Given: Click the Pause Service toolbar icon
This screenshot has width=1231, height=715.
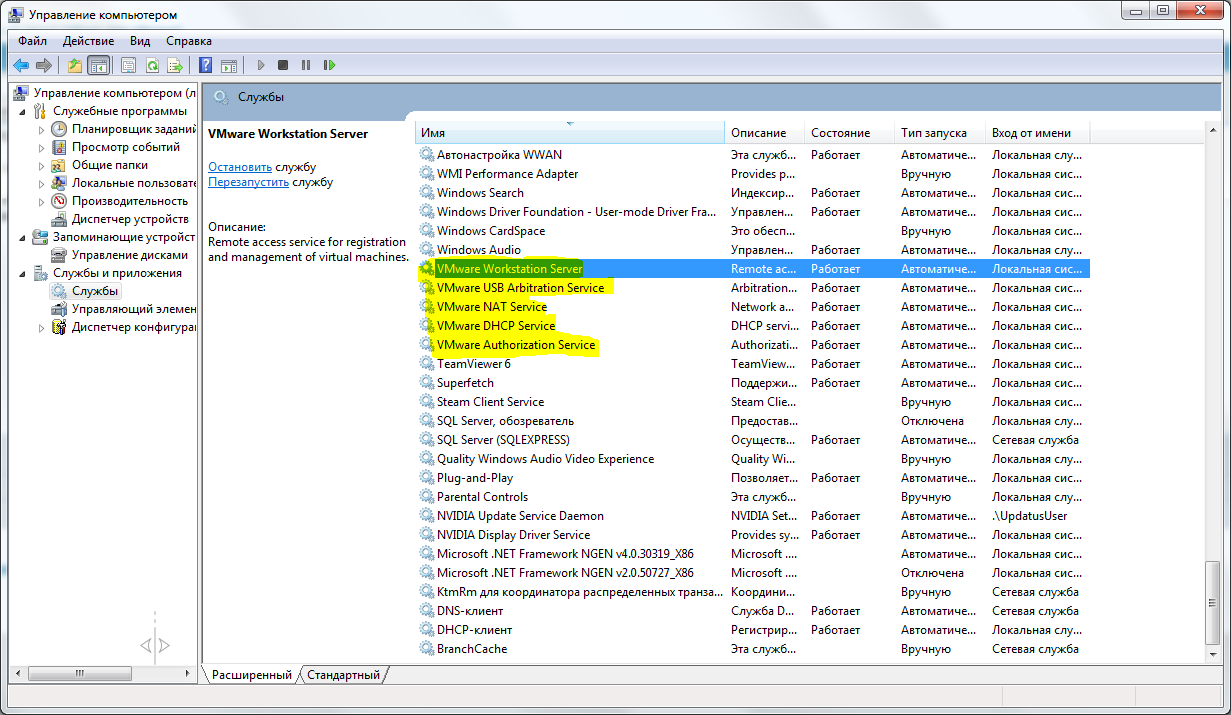Looking at the screenshot, I should (x=306, y=65).
